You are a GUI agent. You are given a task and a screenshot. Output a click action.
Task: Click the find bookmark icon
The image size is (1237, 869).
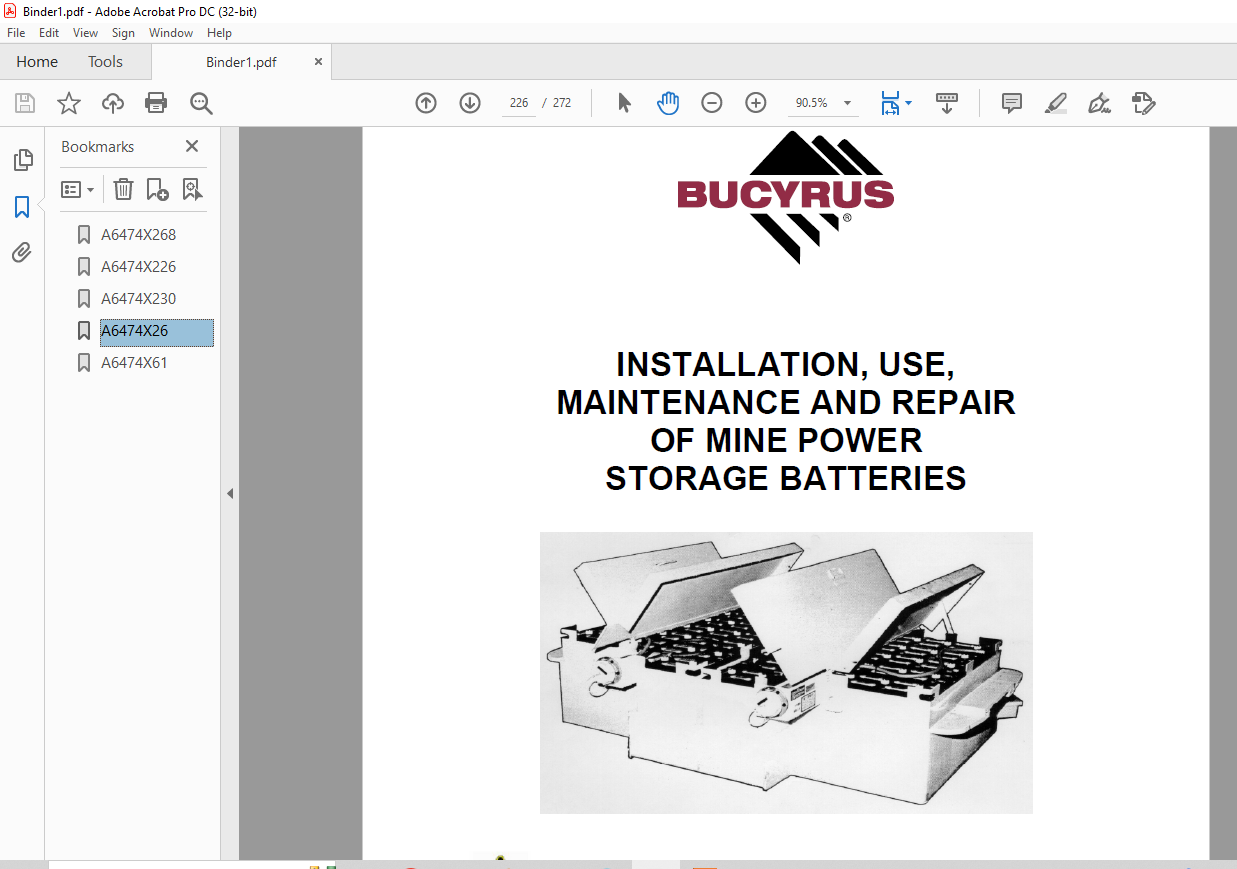192,189
